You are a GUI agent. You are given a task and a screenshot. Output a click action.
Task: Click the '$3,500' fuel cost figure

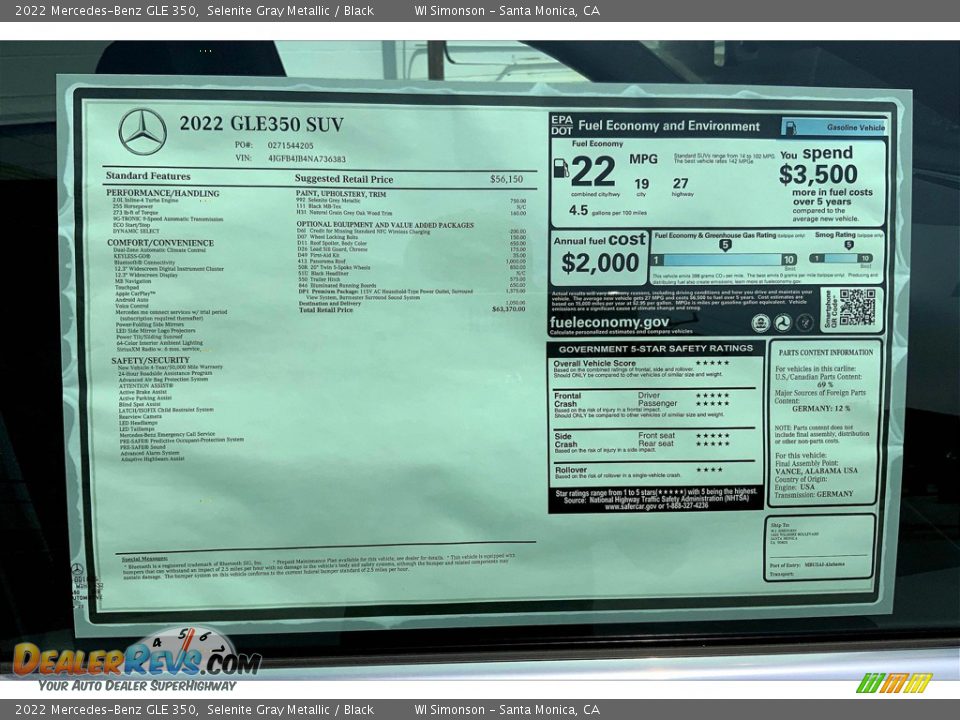[818, 174]
